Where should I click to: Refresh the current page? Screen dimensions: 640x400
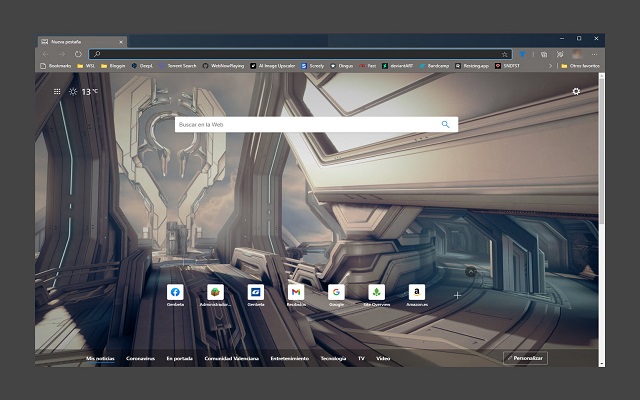tap(78, 54)
